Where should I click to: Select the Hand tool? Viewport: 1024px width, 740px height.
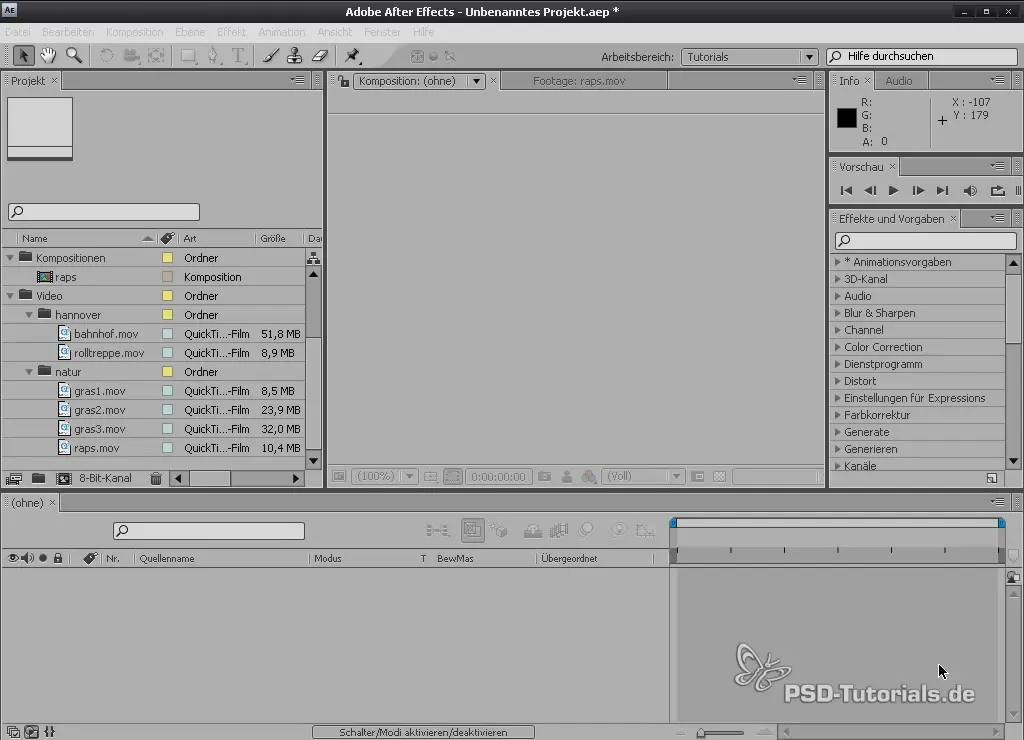pyautogui.click(x=48, y=56)
